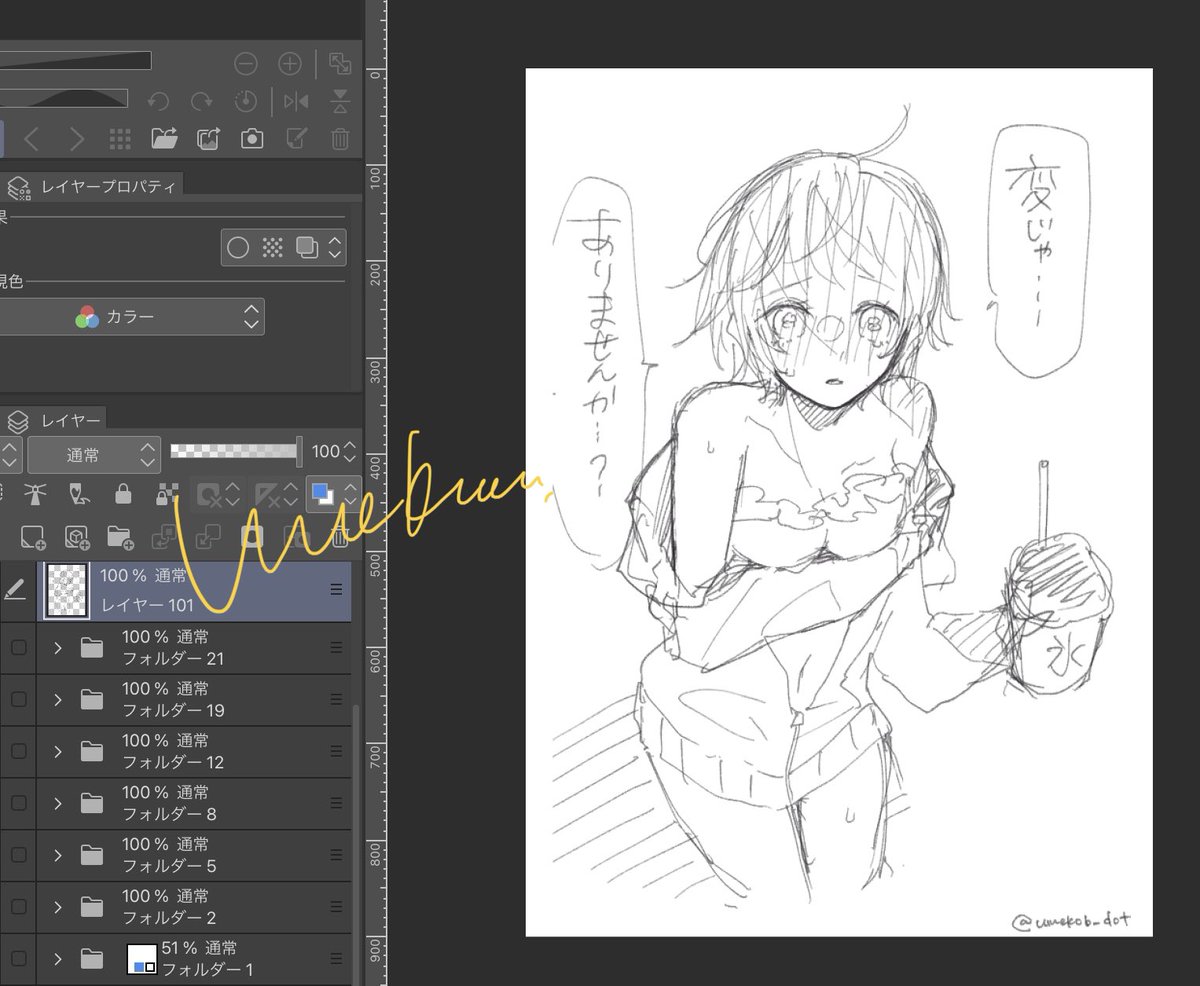Transfer to lower layer icon
This screenshot has height=986, width=1200.
[x=163, y=538]
